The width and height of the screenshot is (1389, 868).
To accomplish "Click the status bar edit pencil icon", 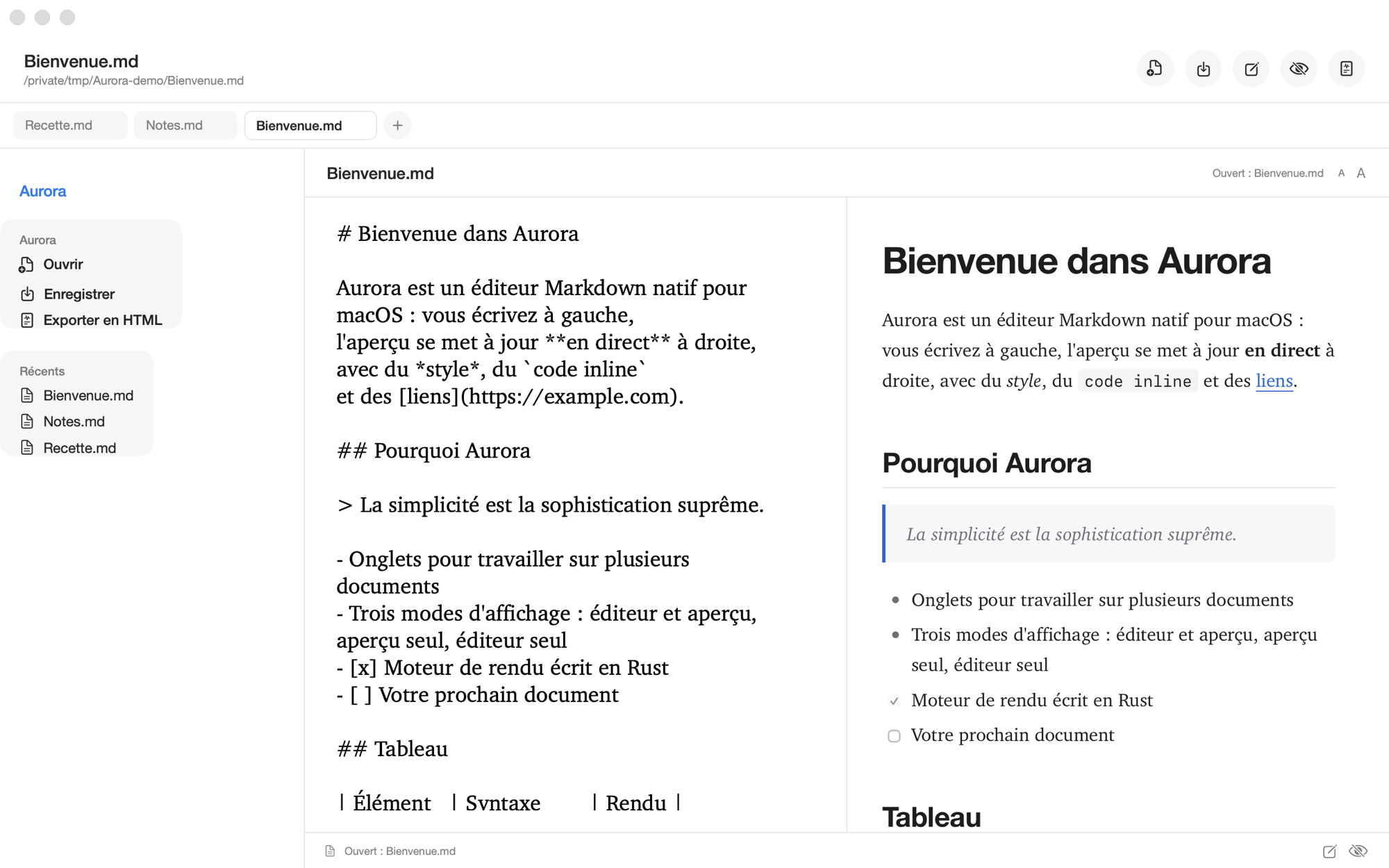I will (1329, 851).
